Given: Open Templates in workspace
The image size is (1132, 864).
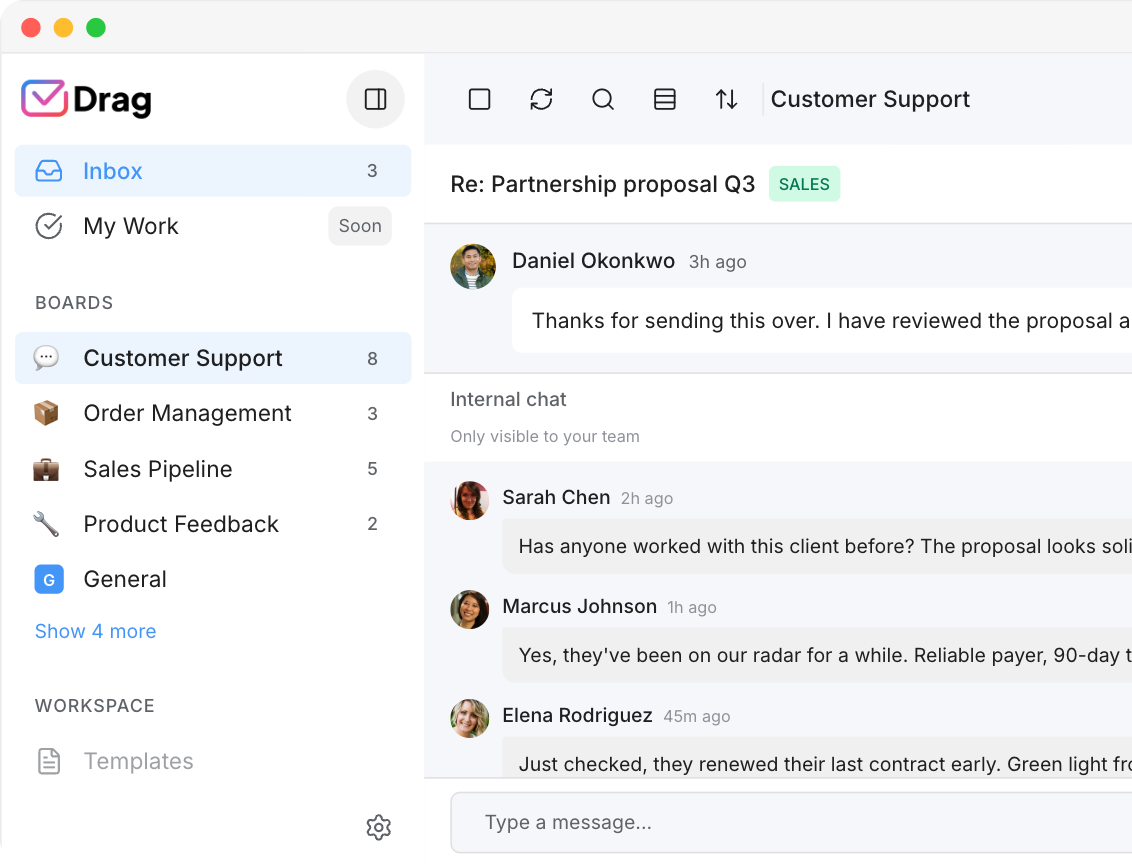Looking at the screenshot, I should [213, 761].
